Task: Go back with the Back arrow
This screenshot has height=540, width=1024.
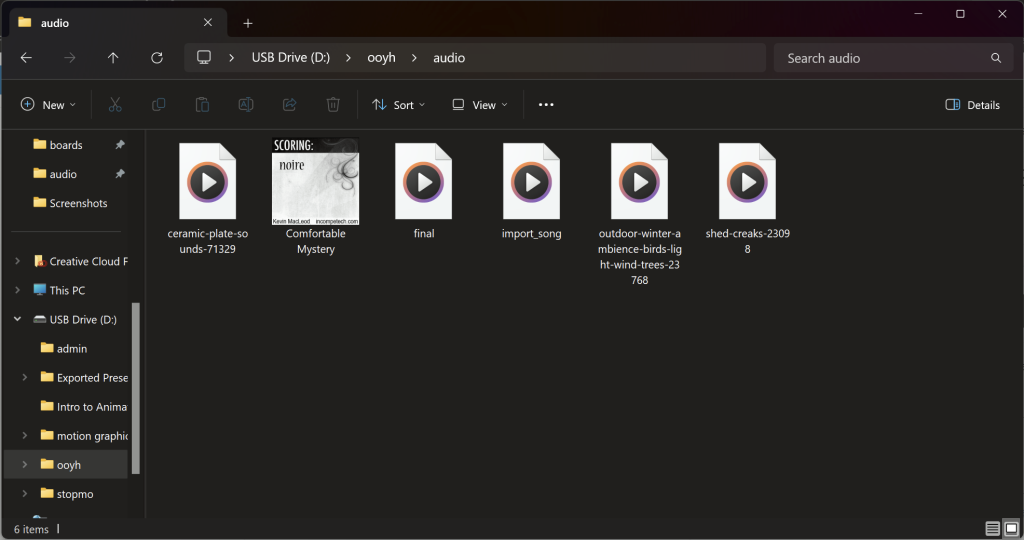Action: coord(26,58)
